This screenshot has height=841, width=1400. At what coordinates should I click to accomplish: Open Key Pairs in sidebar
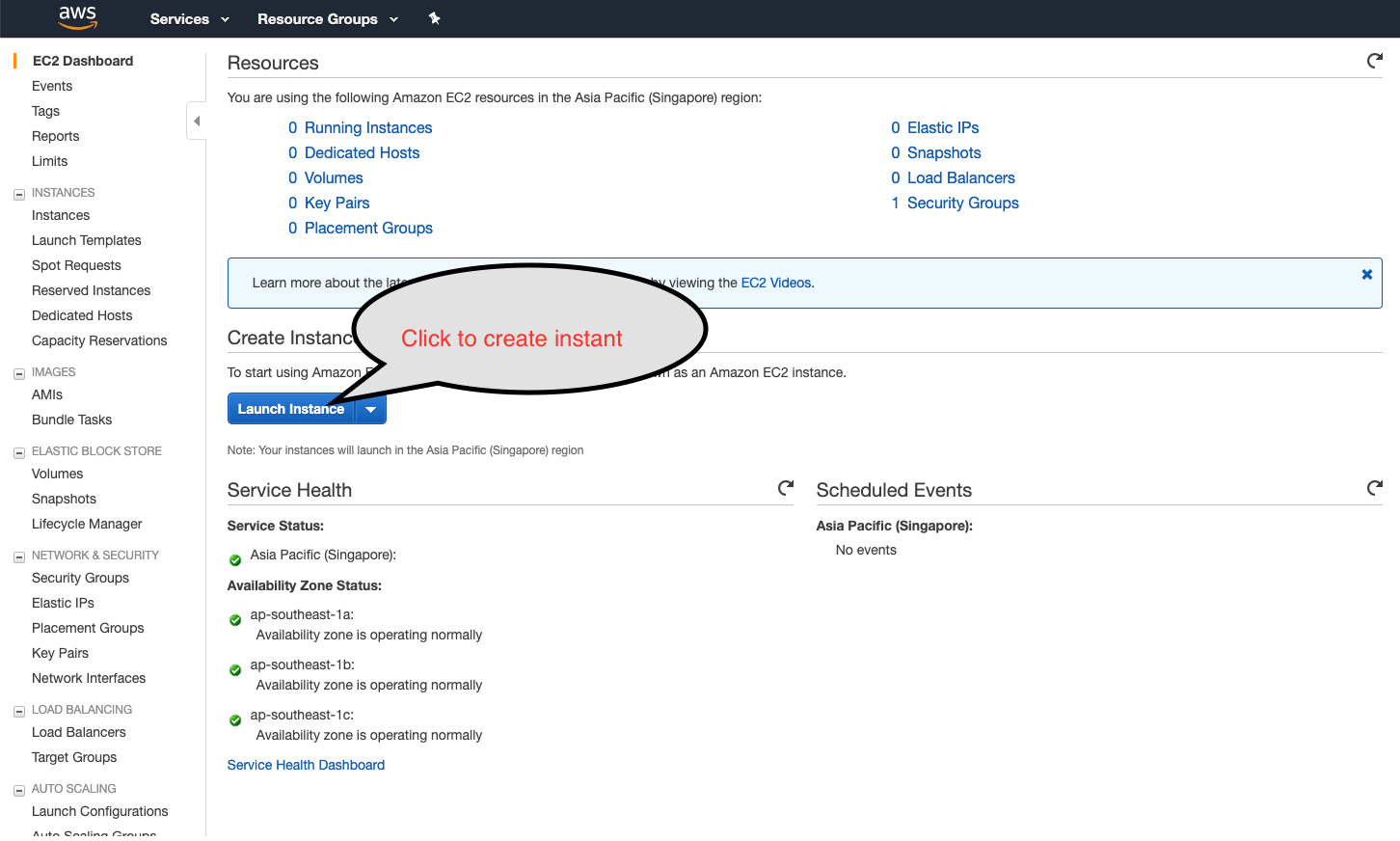[61, 653]
